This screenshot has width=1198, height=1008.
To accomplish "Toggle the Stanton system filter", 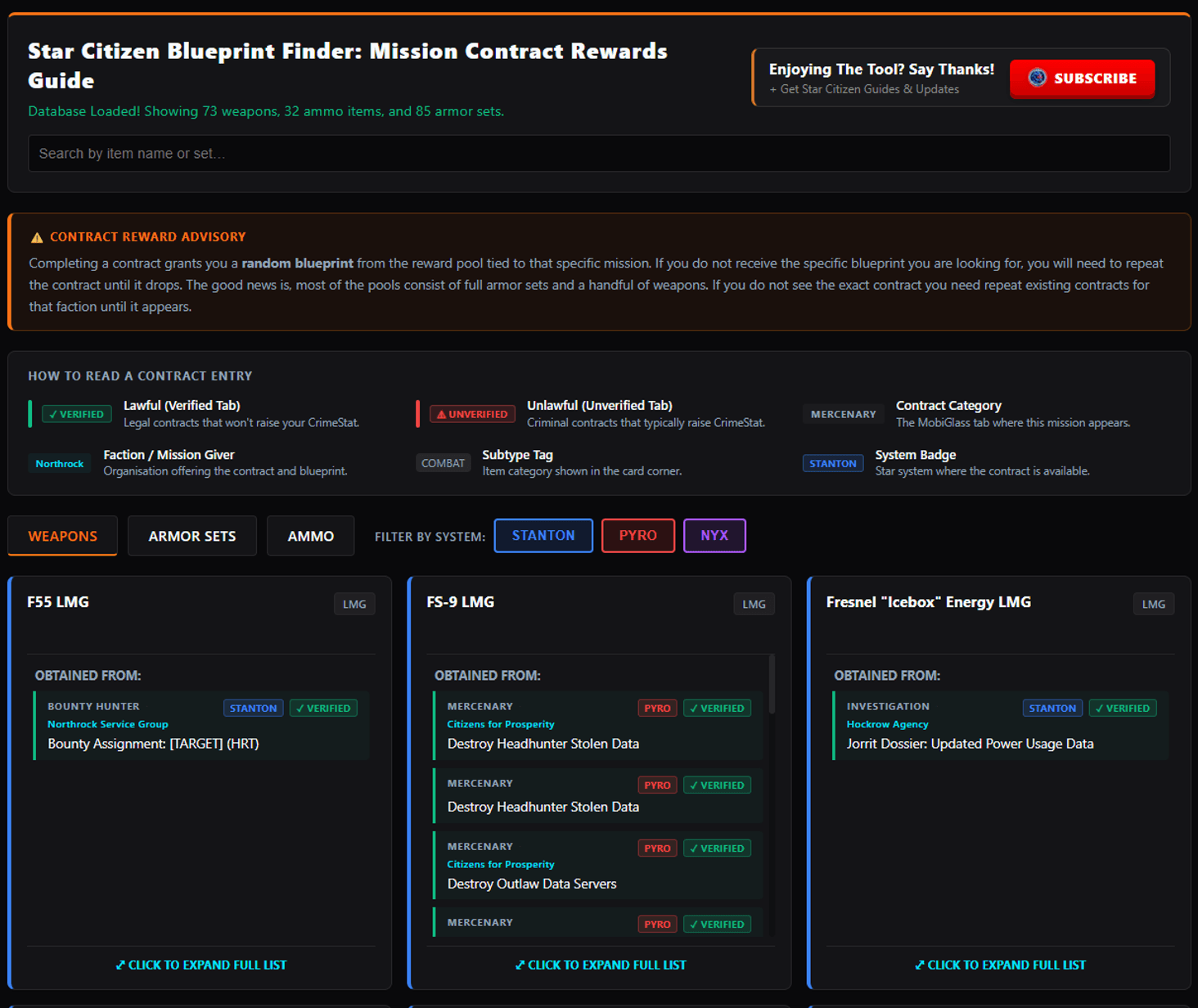I will pos(543,536).
